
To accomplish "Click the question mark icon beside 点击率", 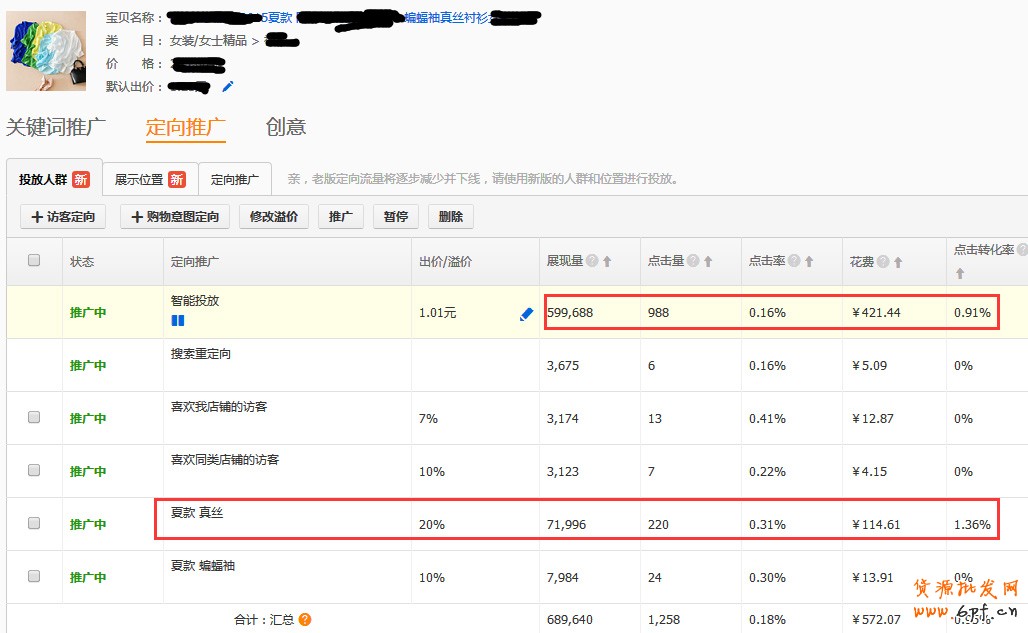I will click(x=793, y=258).
